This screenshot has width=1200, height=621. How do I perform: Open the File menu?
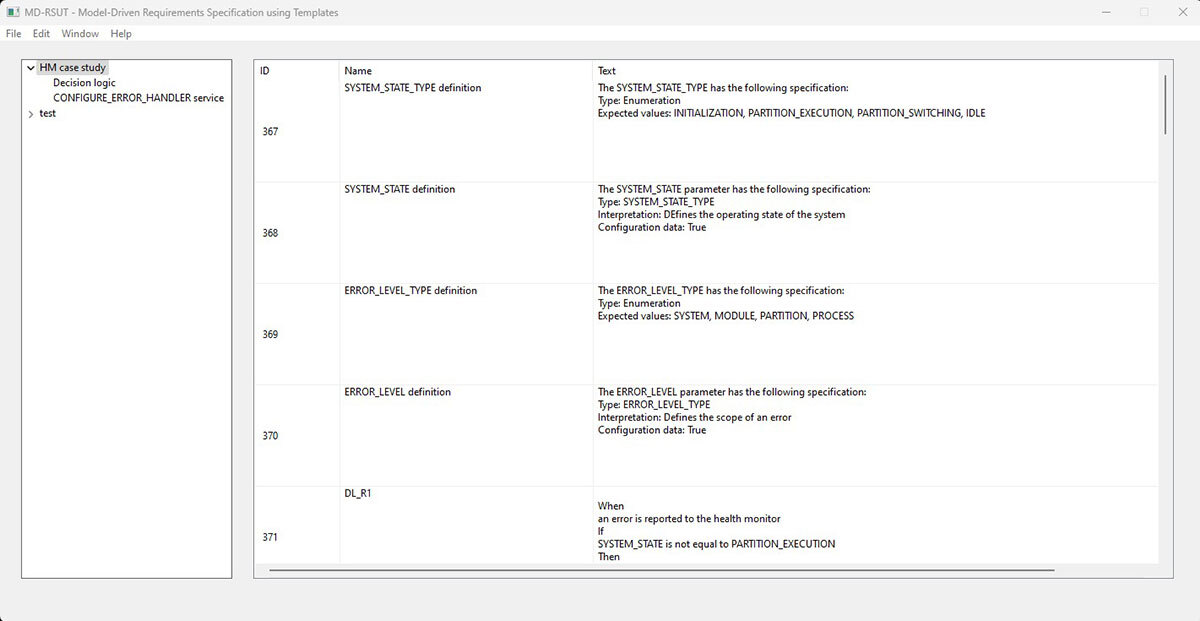(x=13, y=34)
